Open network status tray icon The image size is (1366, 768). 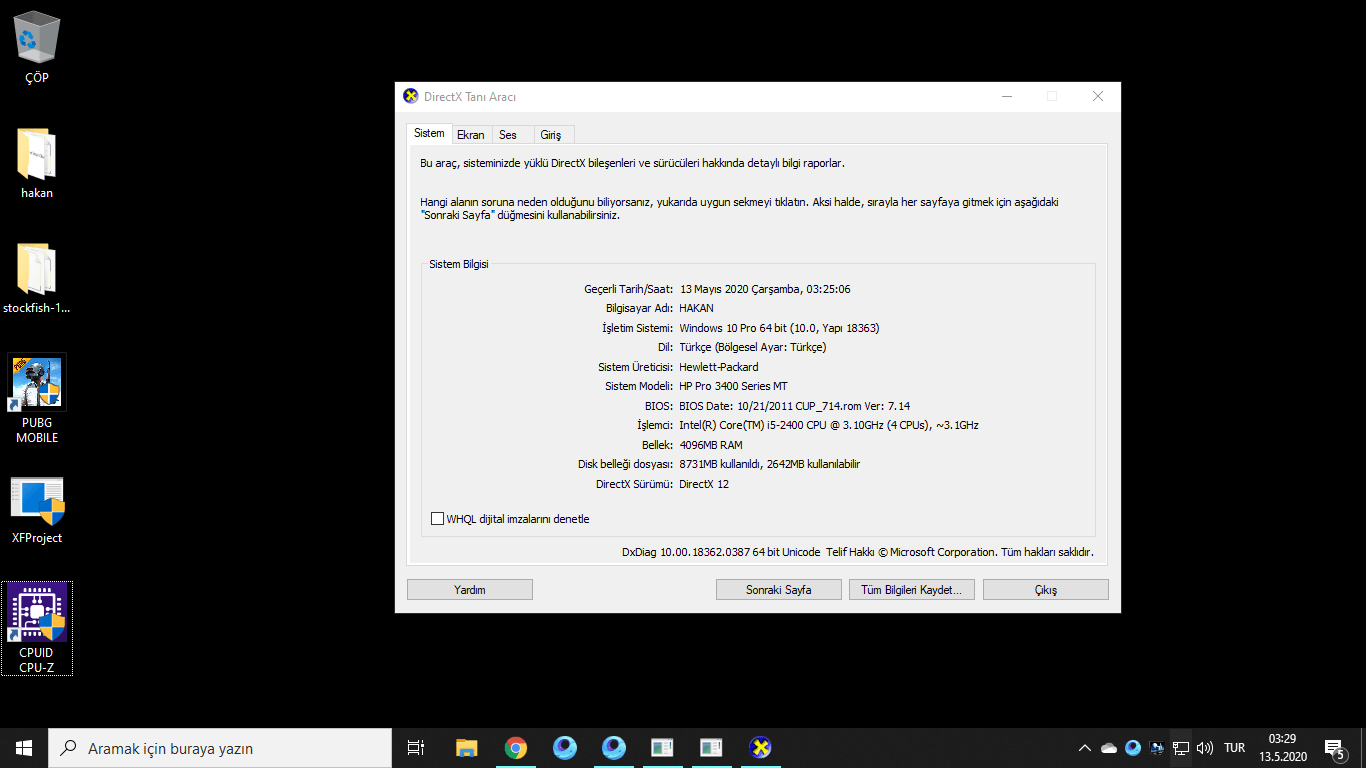click(1181, 748)
